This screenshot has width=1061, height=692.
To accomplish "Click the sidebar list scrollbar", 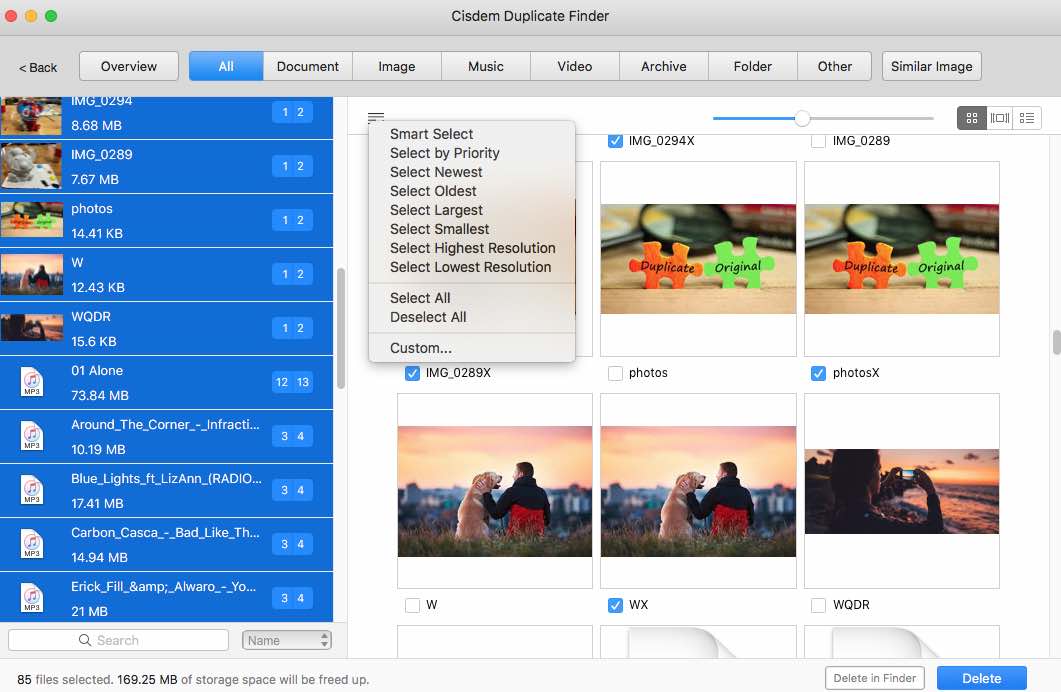I will click(341, 328).
